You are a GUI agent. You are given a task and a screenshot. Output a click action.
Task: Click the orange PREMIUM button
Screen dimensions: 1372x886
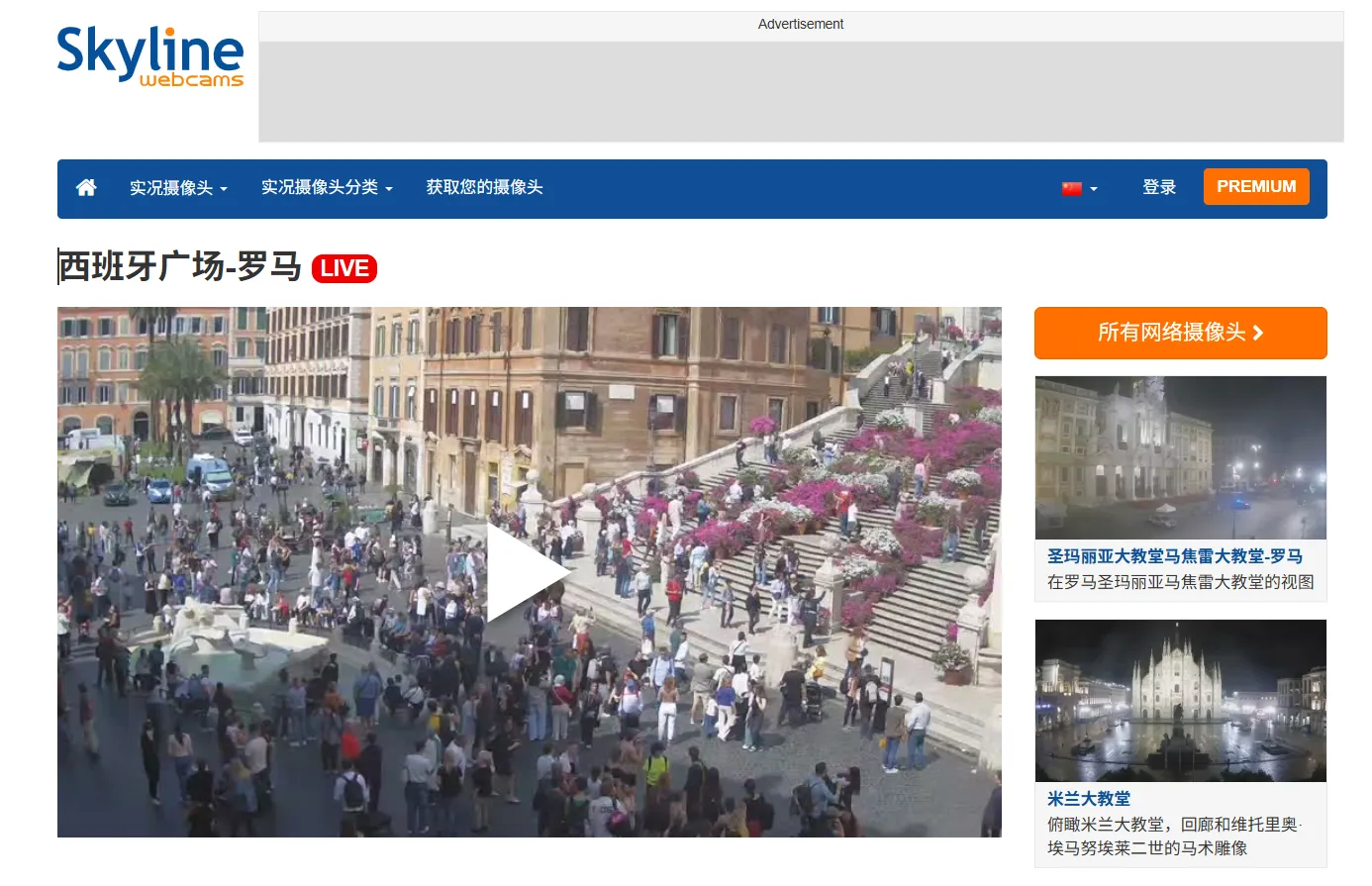(1255, 187)
